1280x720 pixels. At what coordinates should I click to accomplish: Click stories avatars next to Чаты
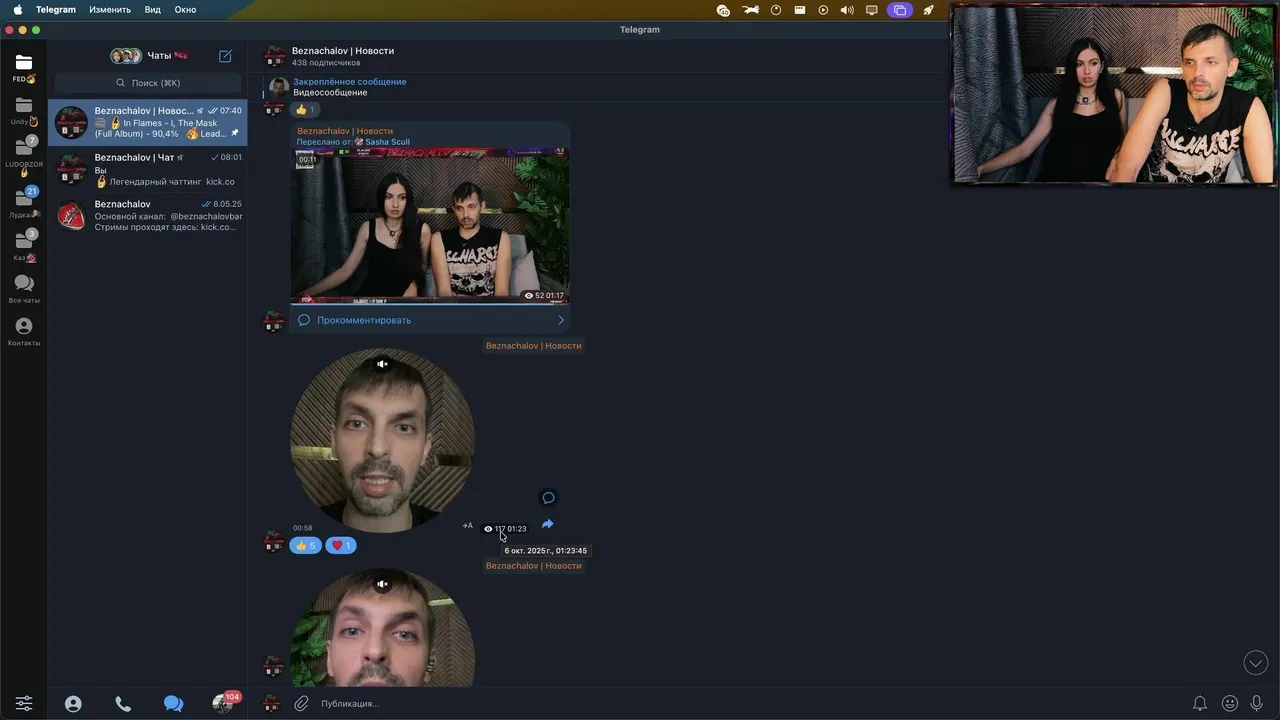click(x=125, y=56)
